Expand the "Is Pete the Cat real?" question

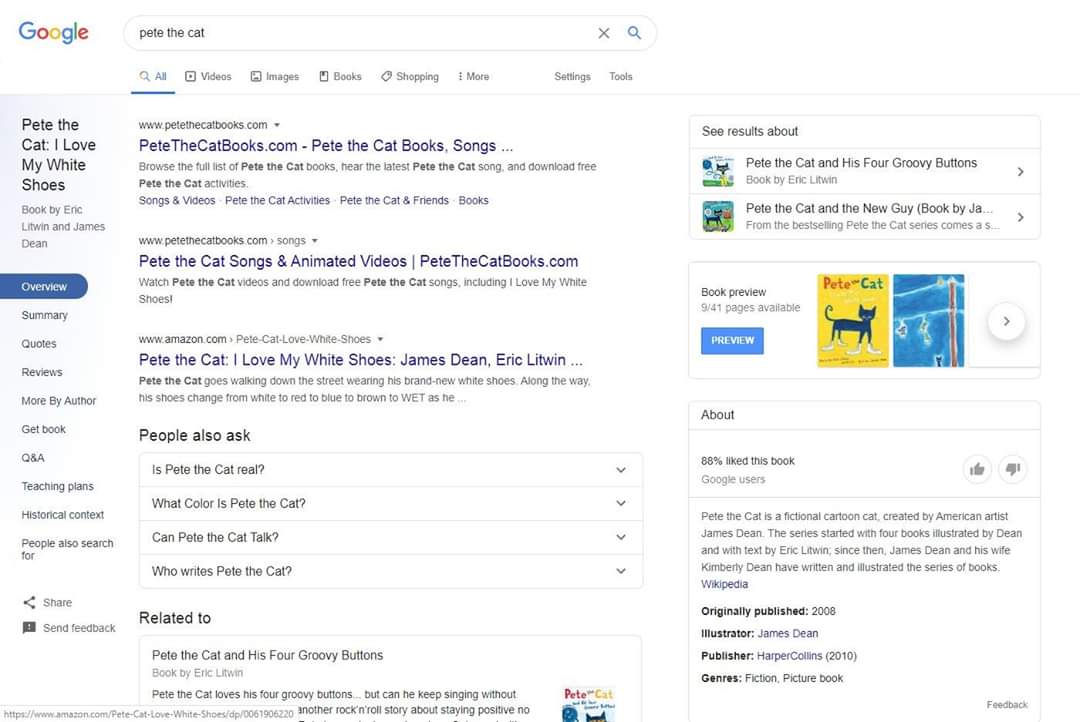pos(620,470)
